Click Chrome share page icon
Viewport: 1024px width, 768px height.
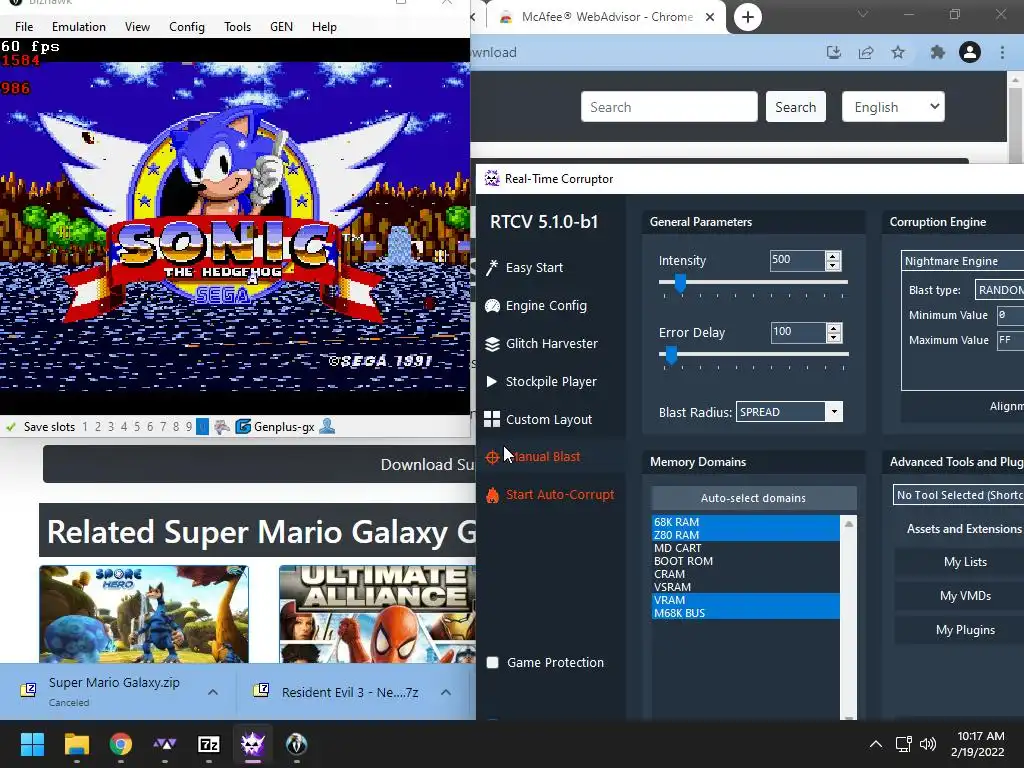tap(866, 52)
